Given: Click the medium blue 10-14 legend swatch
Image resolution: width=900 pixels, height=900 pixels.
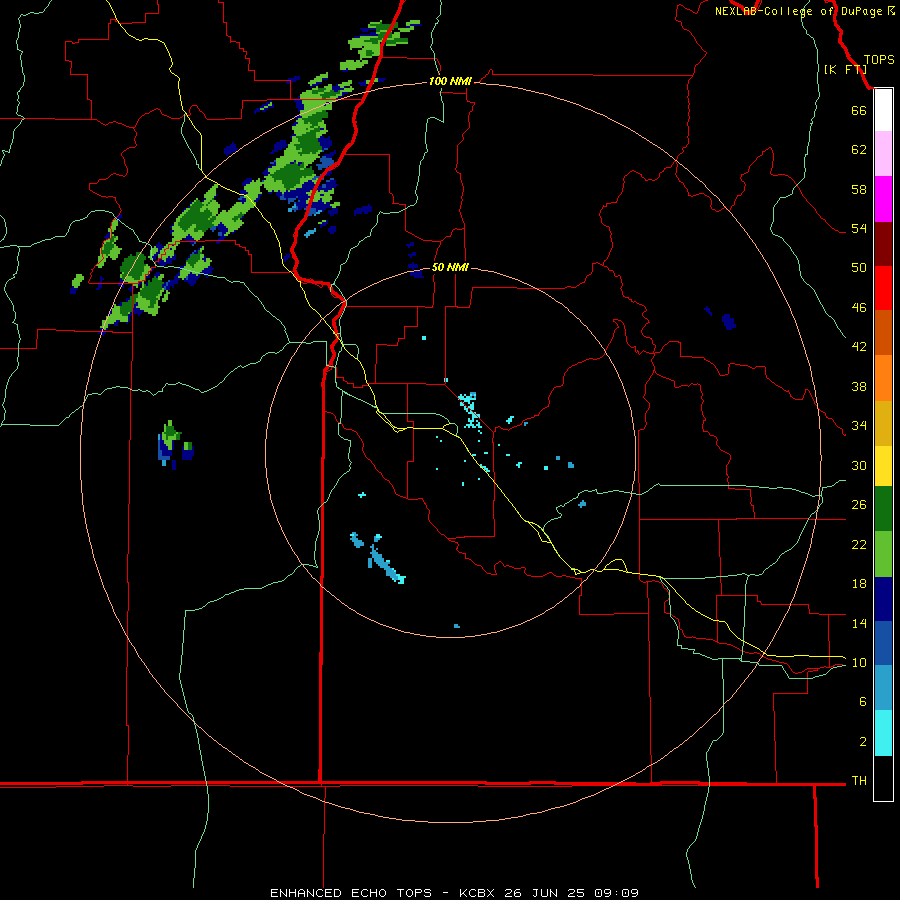Looking at the screenshot, I should coord(883,643).
